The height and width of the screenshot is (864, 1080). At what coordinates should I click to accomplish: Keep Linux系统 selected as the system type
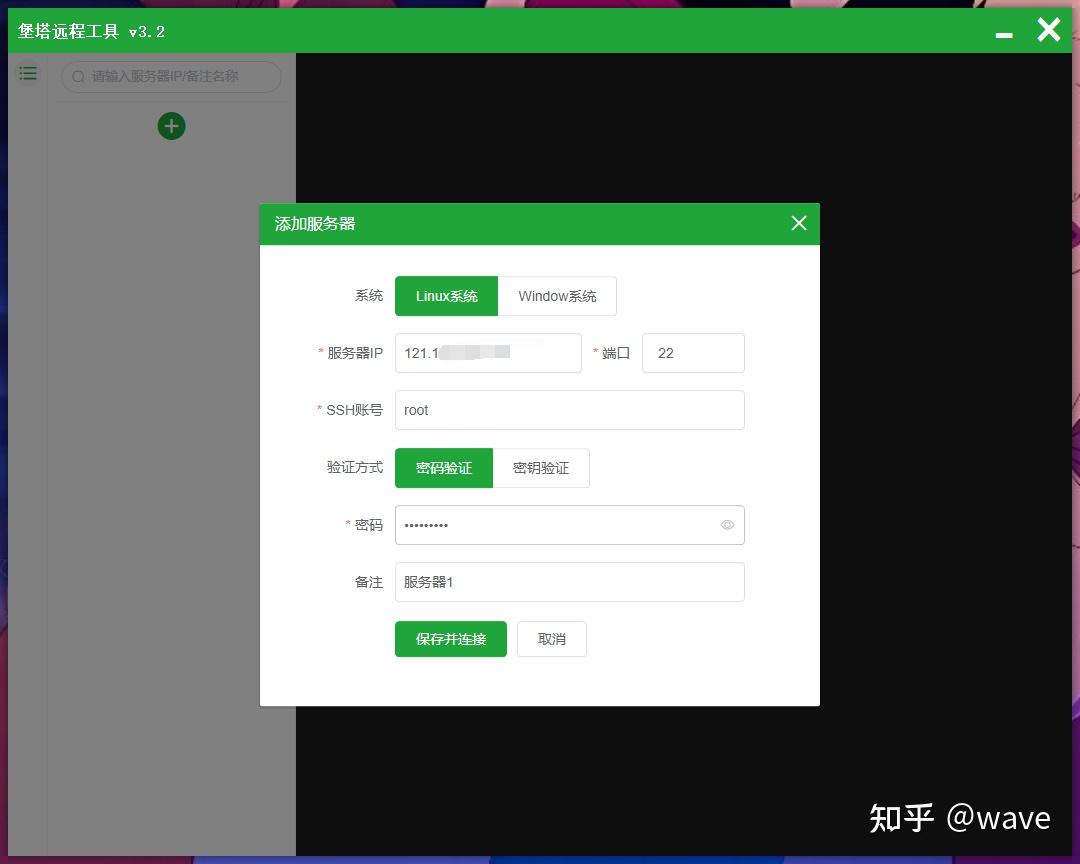(446, 295)
